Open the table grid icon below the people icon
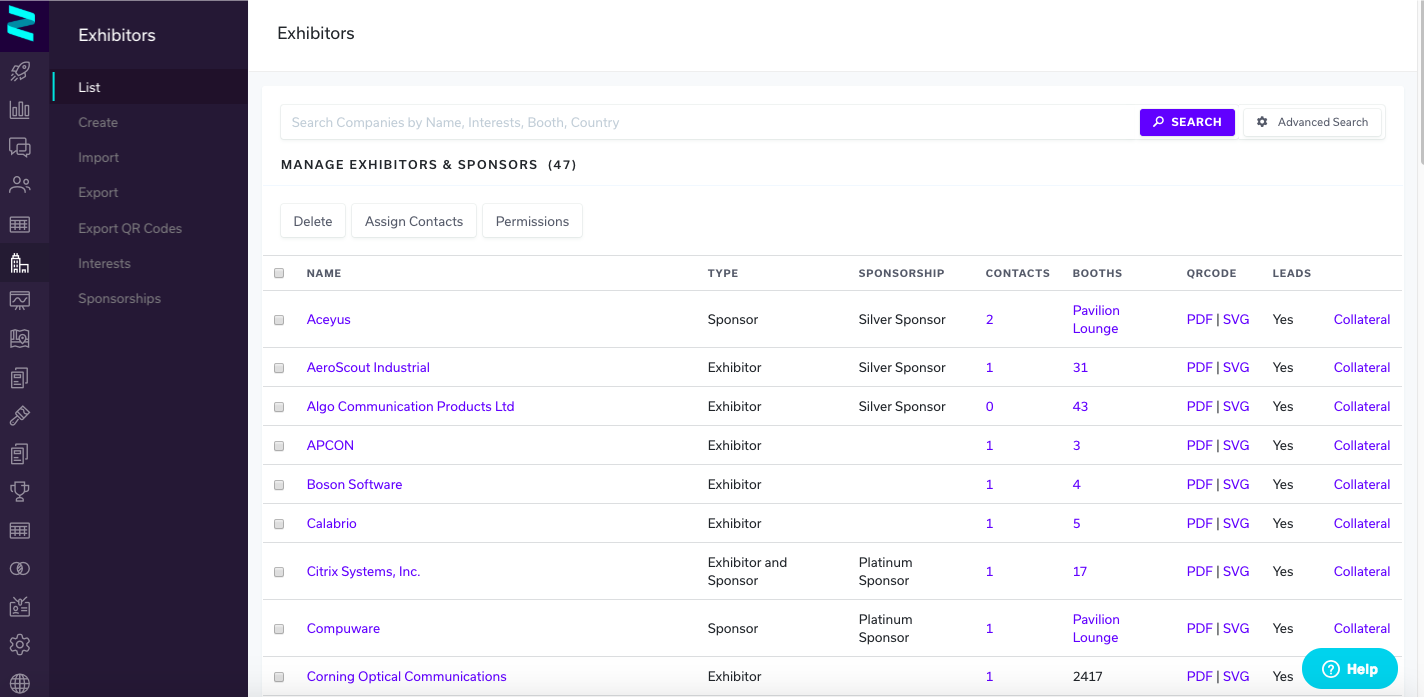 [20, 224]
